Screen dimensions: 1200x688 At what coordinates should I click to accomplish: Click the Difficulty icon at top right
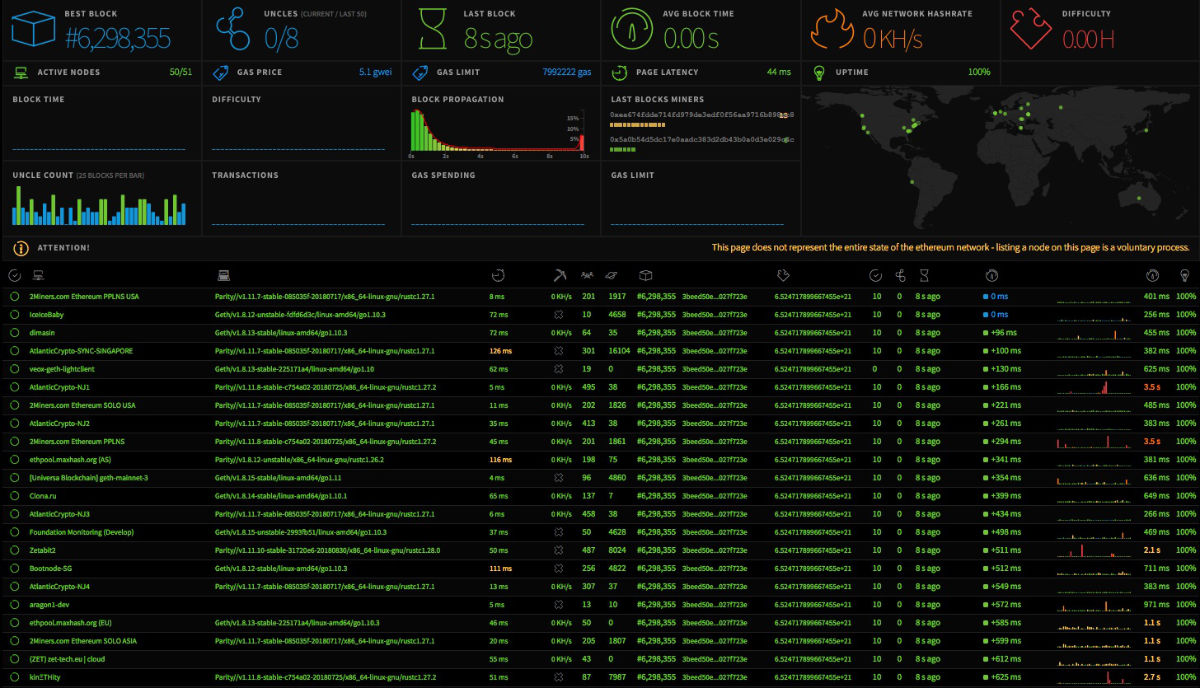click(x=1030, y=28)
